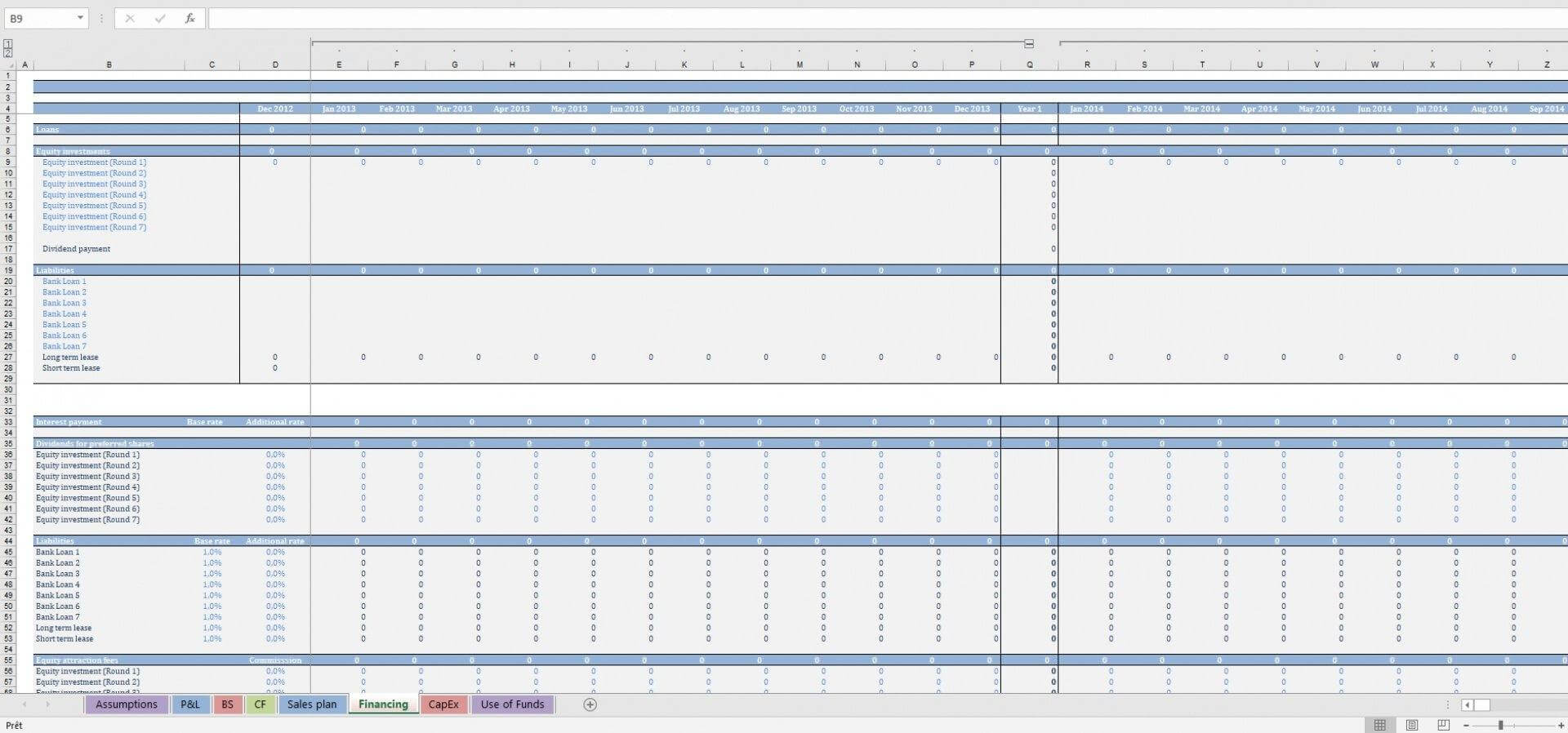
Task: Select outline level 2 button
Action: pyautogui.click(x=8, y=52)
